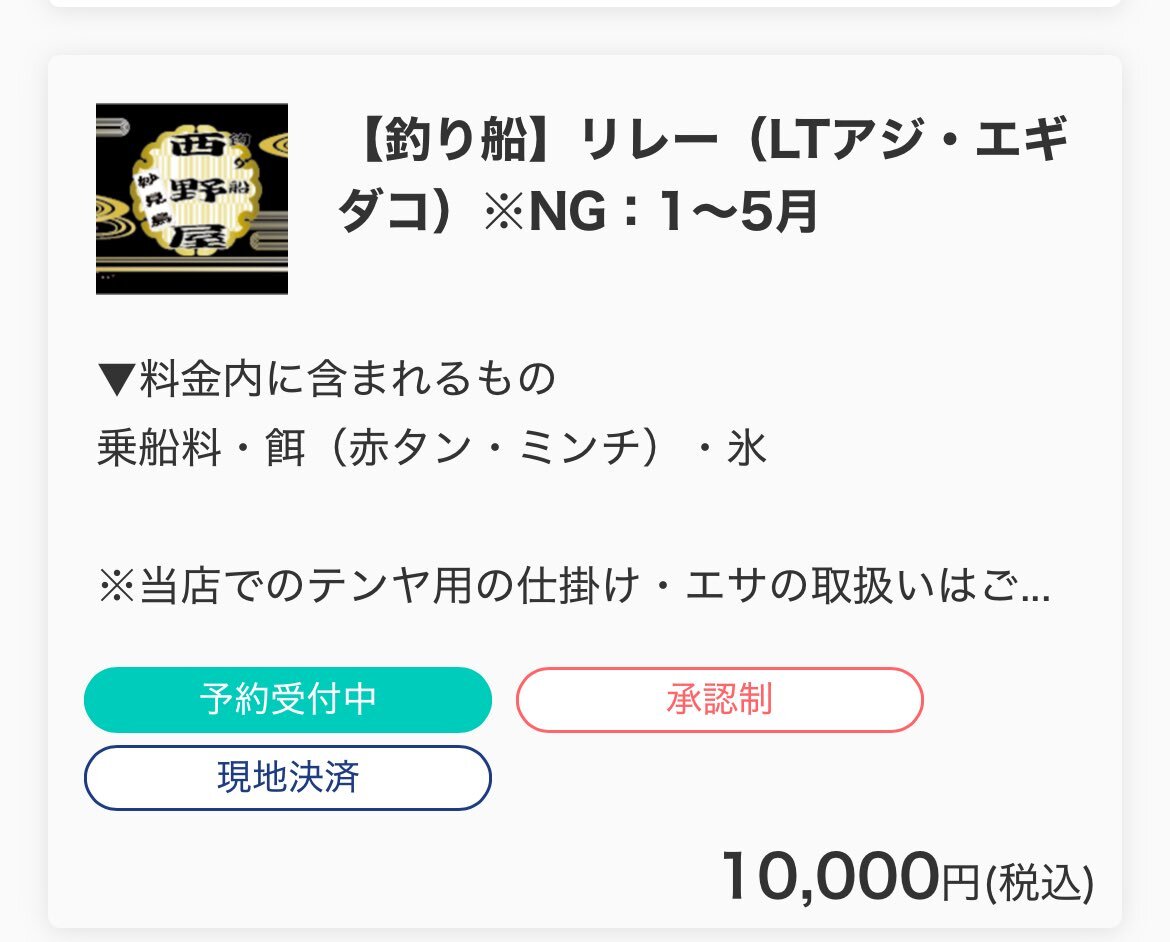Click the 料金内に含まれるもの heading text
Viewport: 1170px width, 942px height.
tap(347, 378)
